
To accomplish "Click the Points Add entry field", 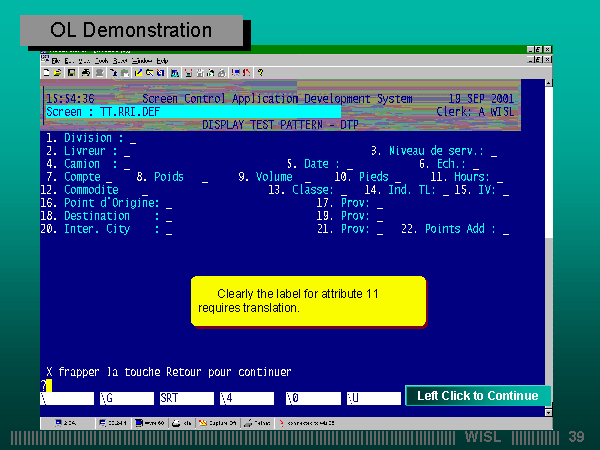I will pos(506,230).
